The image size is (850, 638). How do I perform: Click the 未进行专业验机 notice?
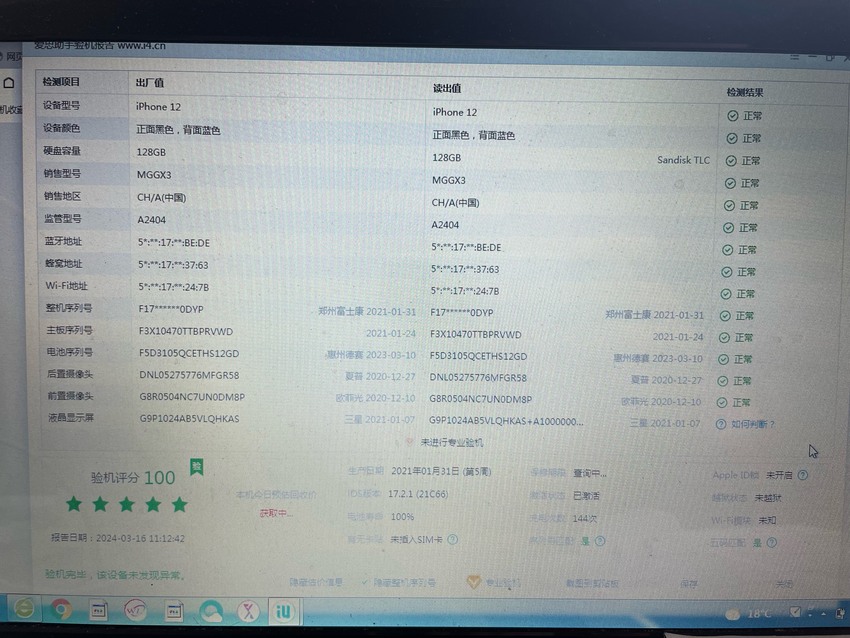pos(452,442)
